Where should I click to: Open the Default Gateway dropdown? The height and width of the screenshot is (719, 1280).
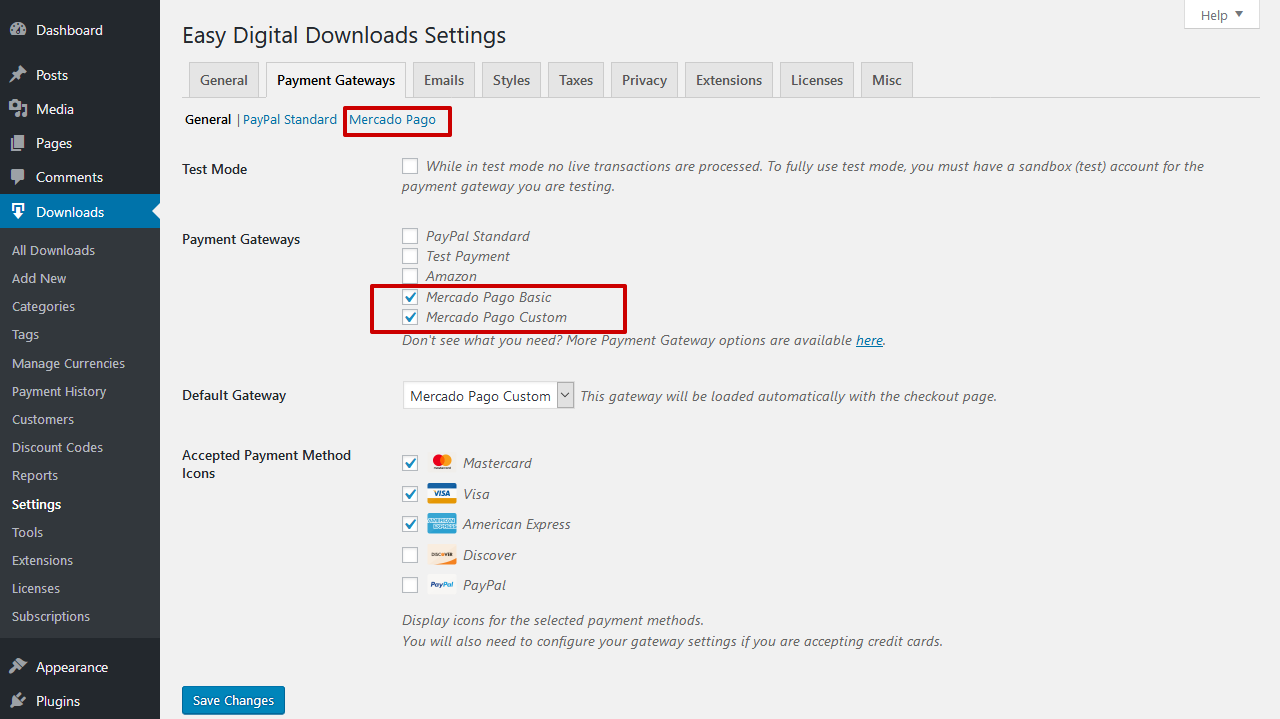click(x=488, y=396)
